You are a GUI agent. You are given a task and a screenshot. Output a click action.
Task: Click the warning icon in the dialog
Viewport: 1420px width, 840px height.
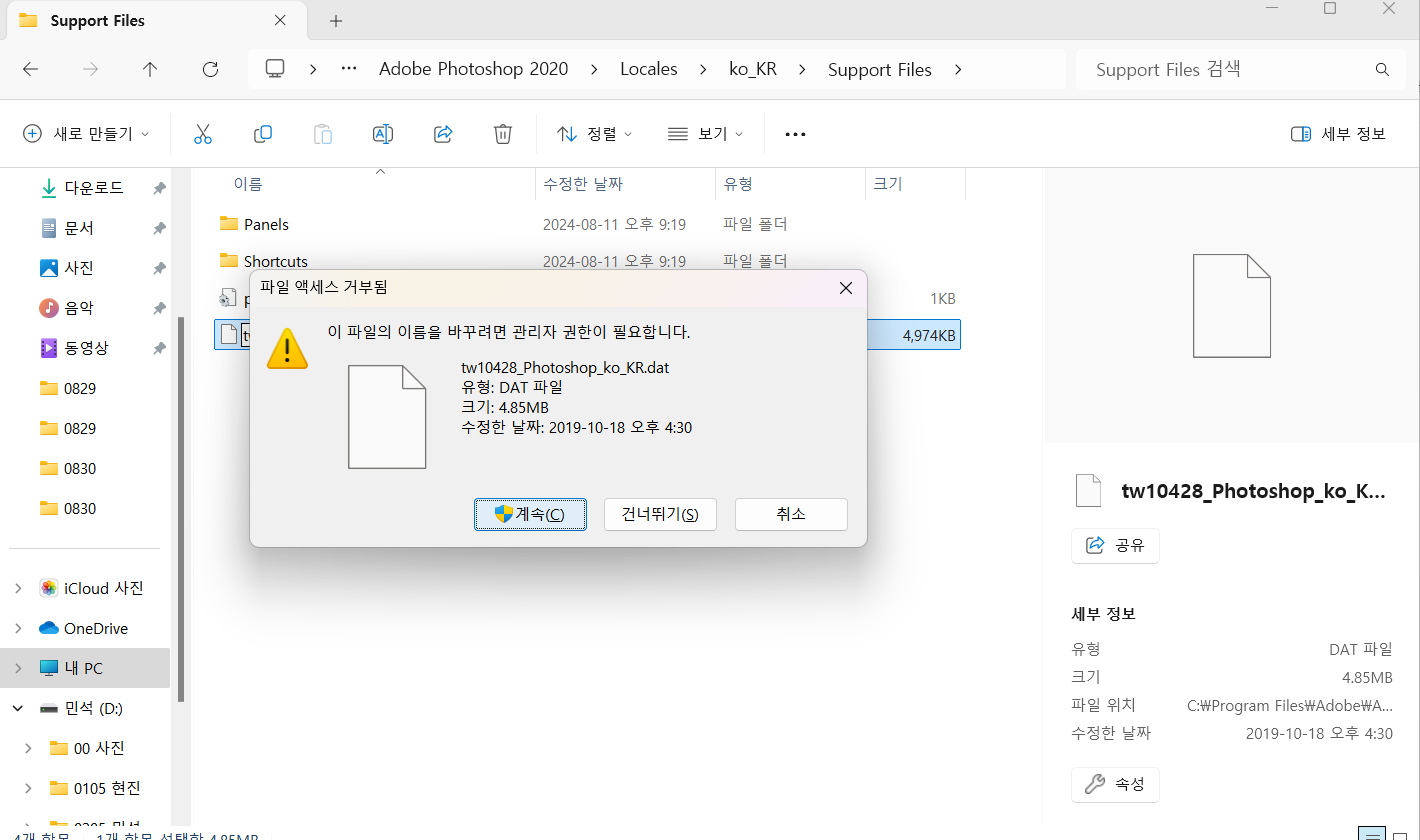pyautogui.click(x=287, y=347)
